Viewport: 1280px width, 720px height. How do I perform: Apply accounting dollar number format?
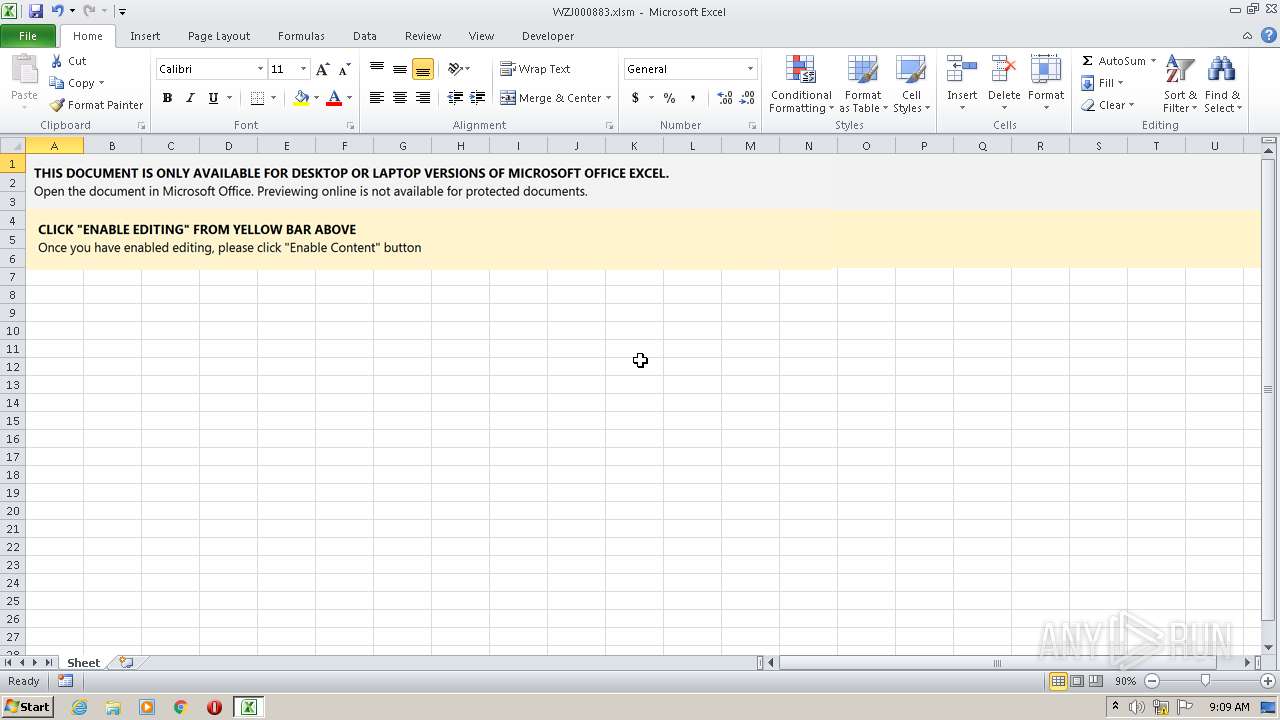click(635, 98)
